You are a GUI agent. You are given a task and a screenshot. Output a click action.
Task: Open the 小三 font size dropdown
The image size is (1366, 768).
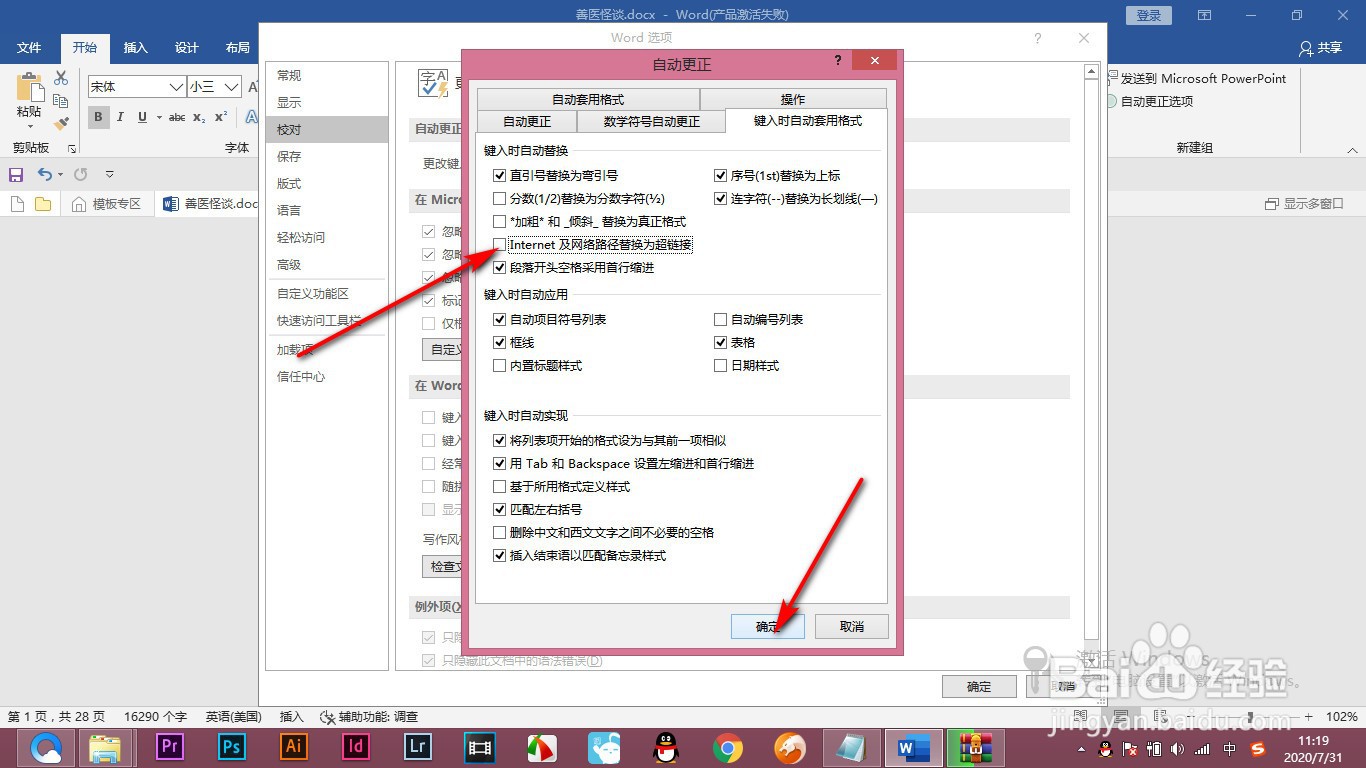click(230, 87)
